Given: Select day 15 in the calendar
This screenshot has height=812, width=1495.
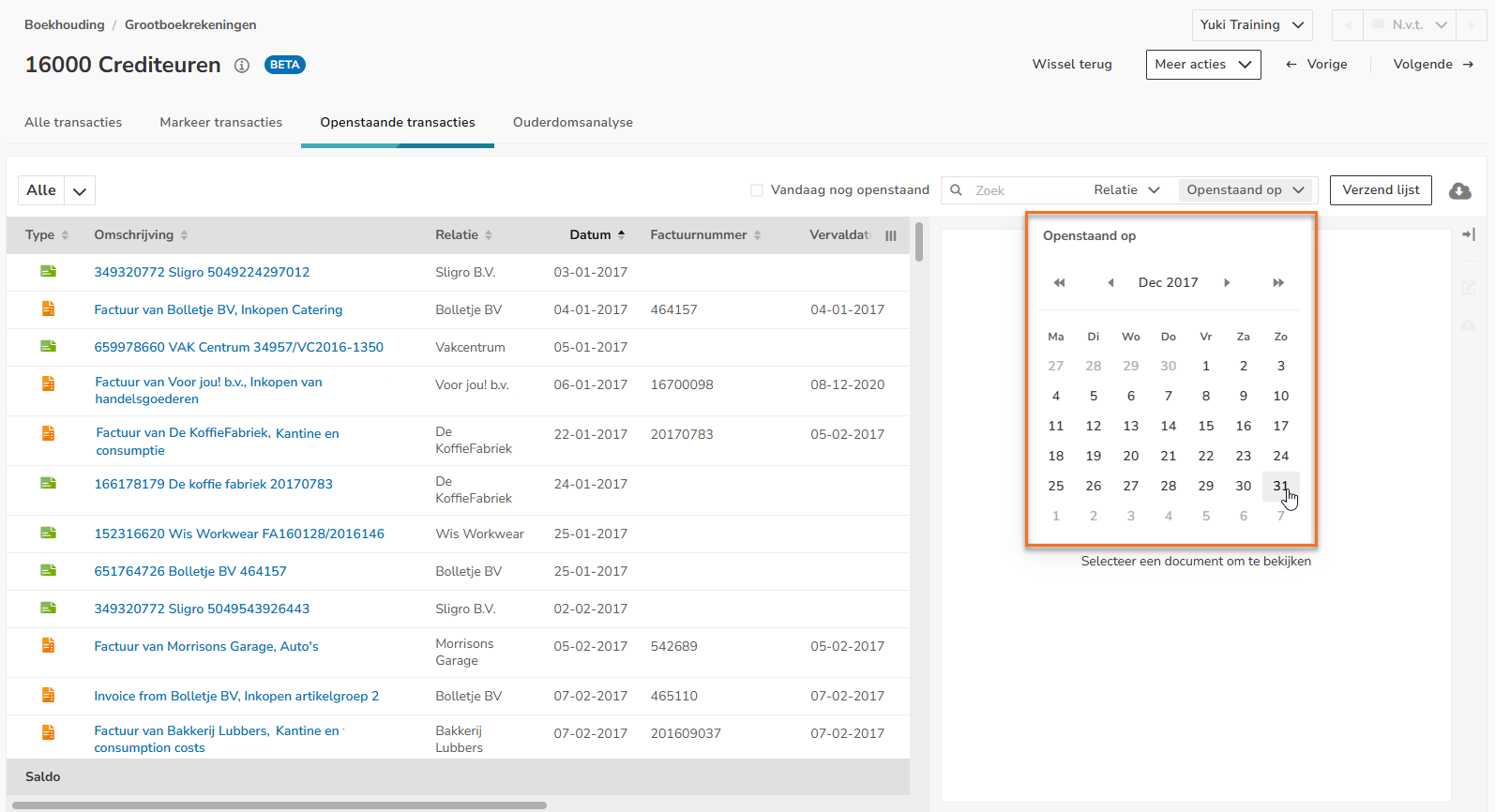Looking at the screenshot, I should (x=1206, y=426).
